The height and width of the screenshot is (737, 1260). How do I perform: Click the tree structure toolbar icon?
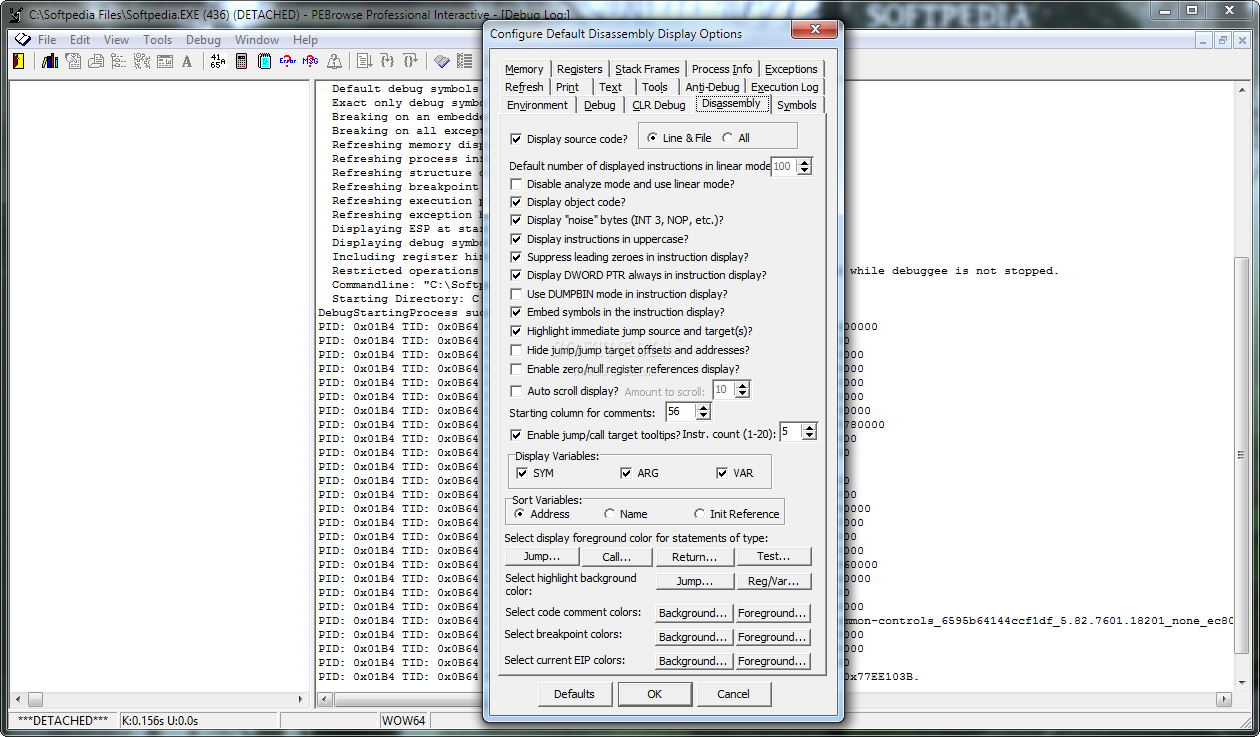pos(118,61)
